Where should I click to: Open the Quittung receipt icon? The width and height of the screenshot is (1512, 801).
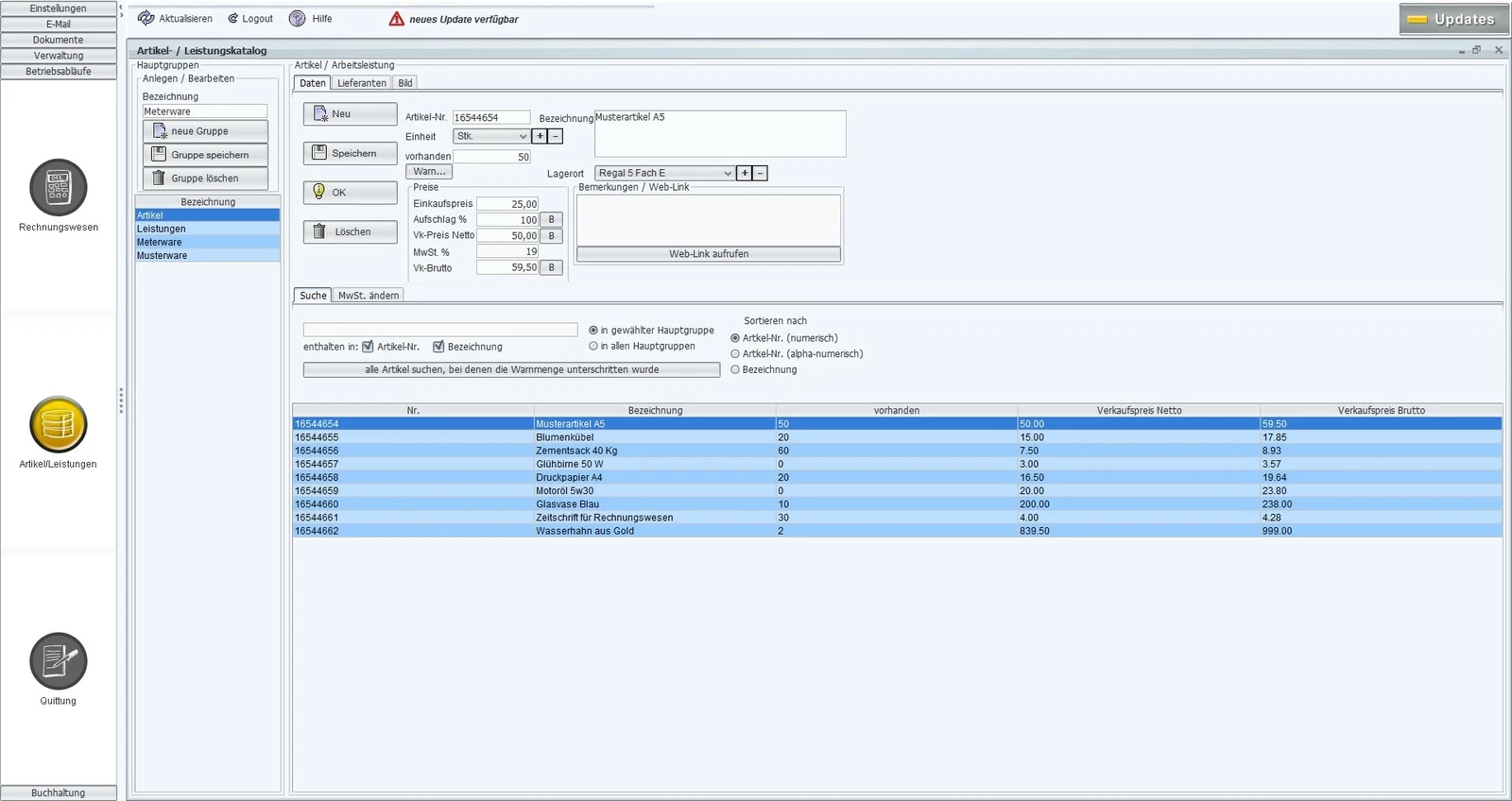pos(58,661)
